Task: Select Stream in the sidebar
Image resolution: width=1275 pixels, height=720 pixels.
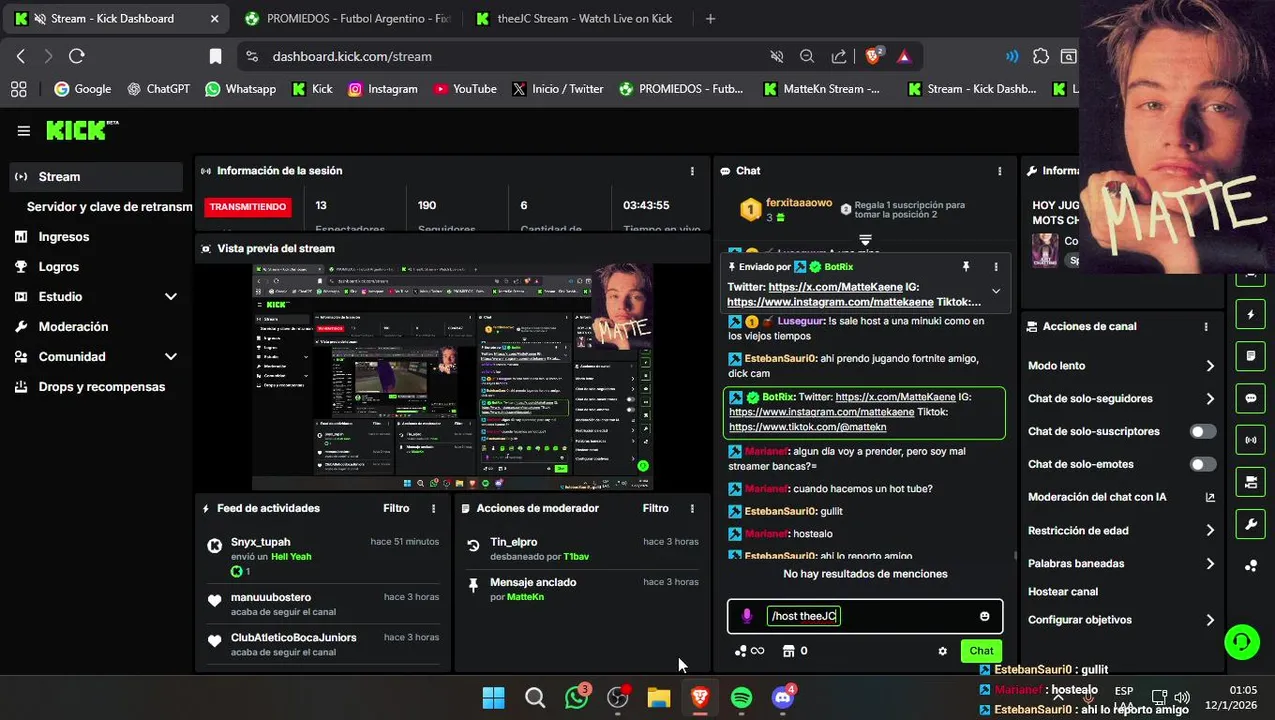Action: tap(96, 177)
